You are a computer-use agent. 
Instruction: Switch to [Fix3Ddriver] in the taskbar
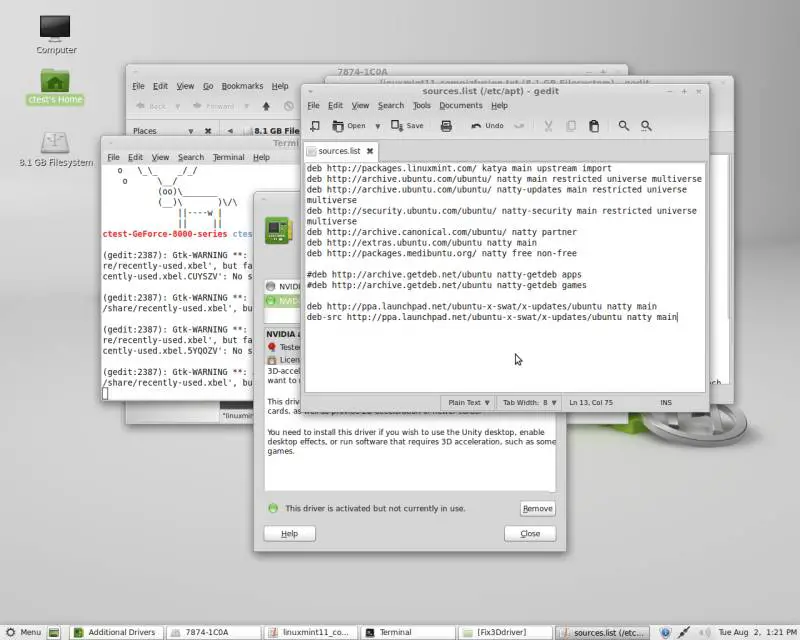click(x=505, y=632)
